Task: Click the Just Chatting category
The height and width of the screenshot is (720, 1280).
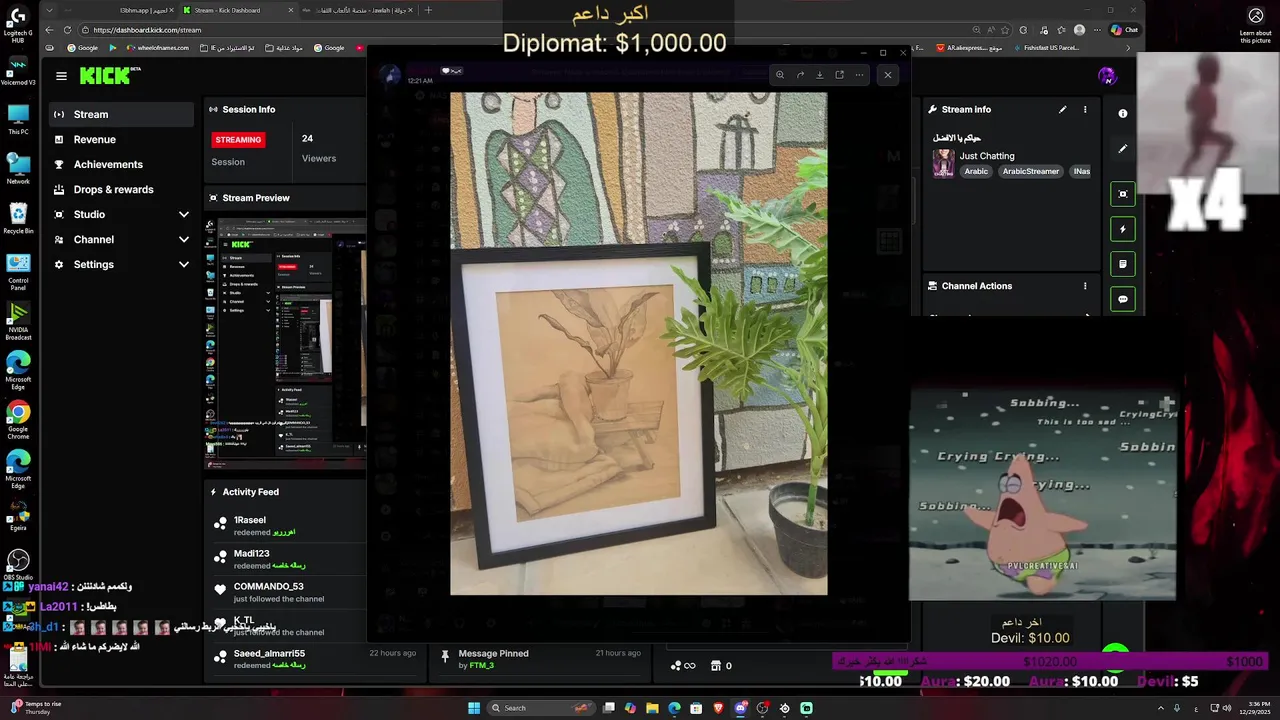Action: click(x=987, y=156)
